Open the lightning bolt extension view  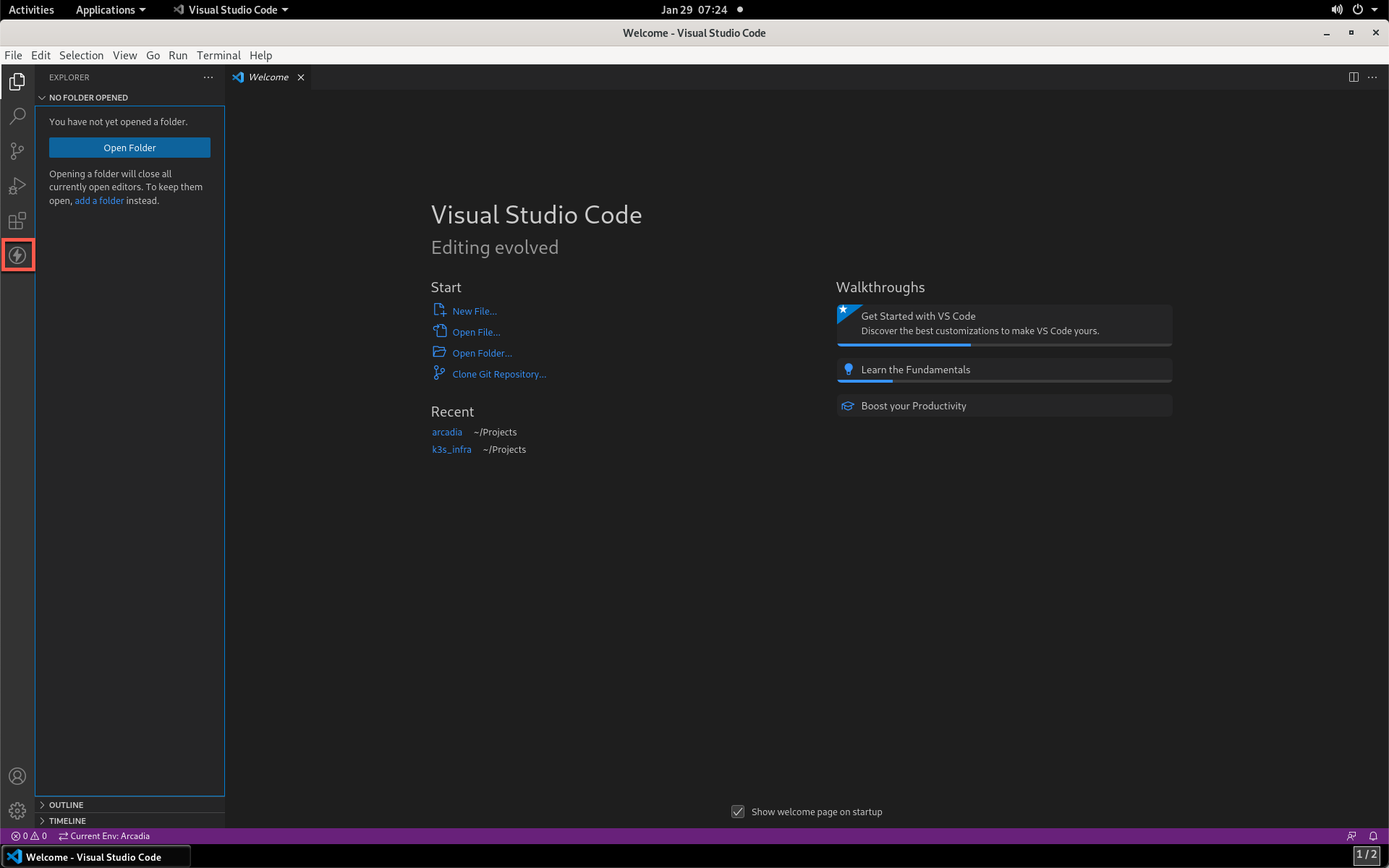pos(17,255)
